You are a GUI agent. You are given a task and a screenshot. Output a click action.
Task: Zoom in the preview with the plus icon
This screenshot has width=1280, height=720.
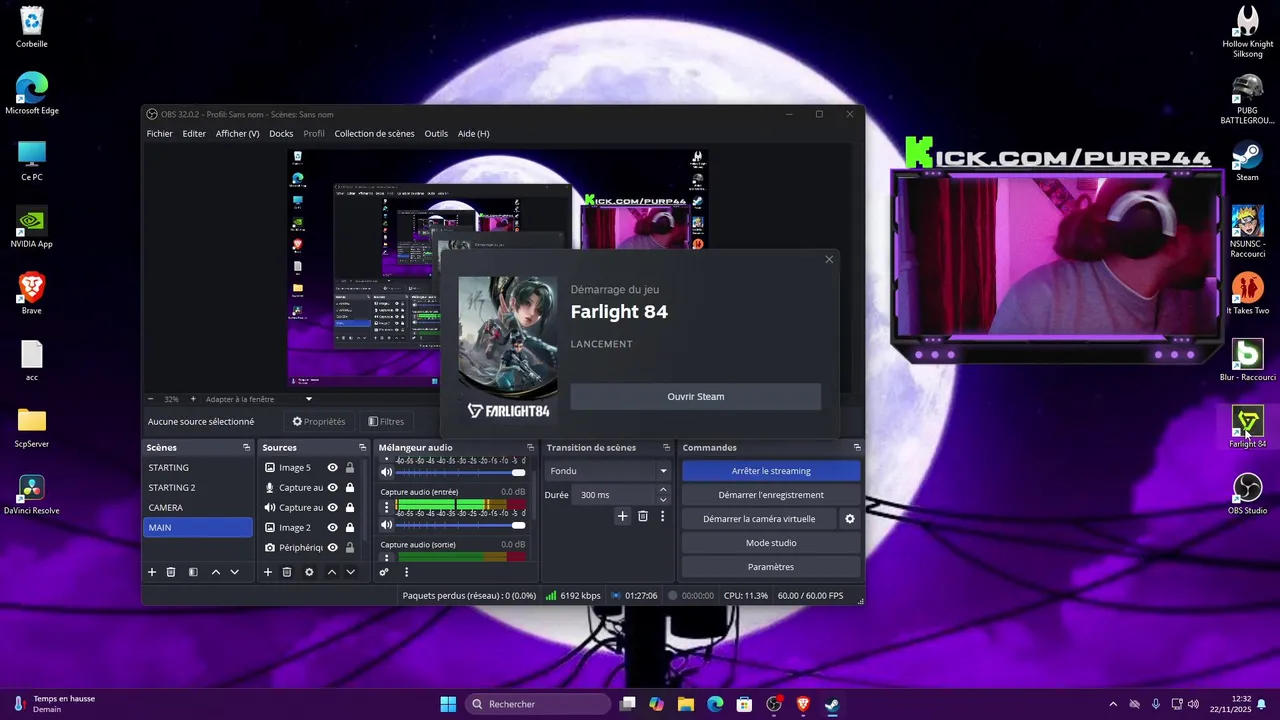click(193, 399)
